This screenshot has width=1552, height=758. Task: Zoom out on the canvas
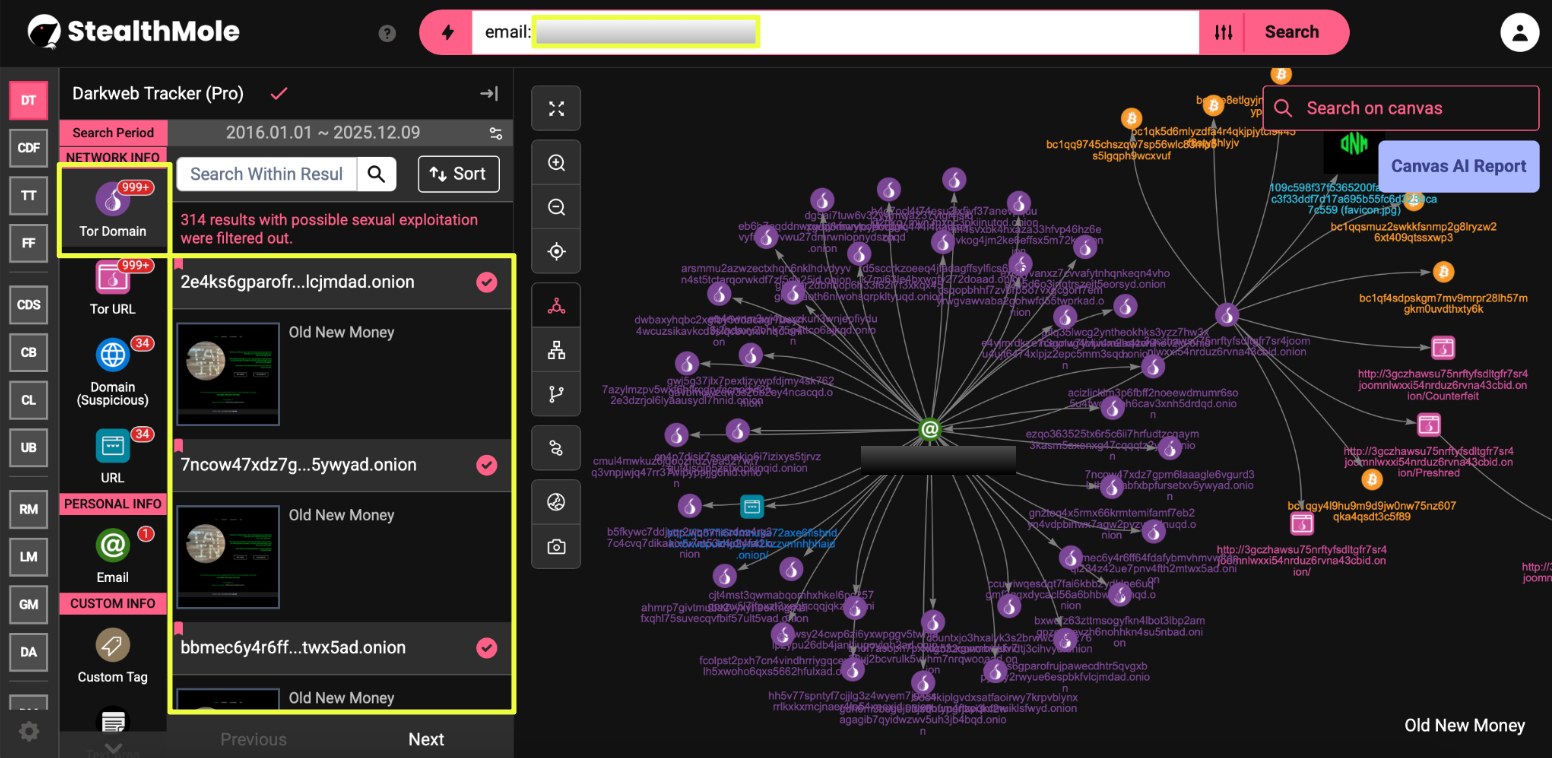[x=556, y=207]
